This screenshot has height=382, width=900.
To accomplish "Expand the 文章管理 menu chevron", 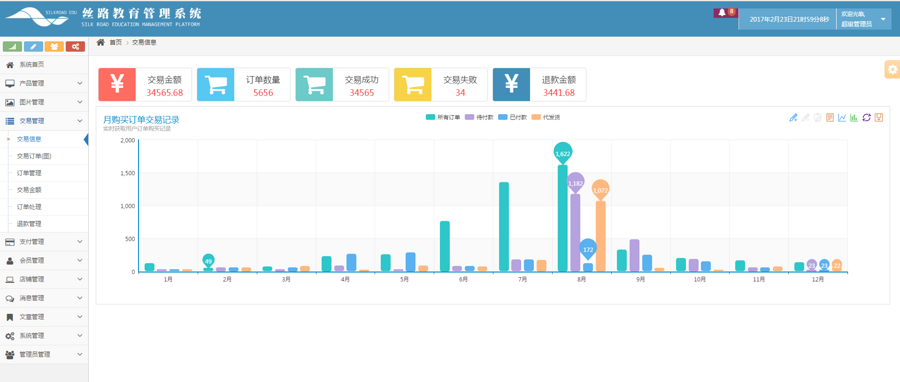I will click(80, 317).
